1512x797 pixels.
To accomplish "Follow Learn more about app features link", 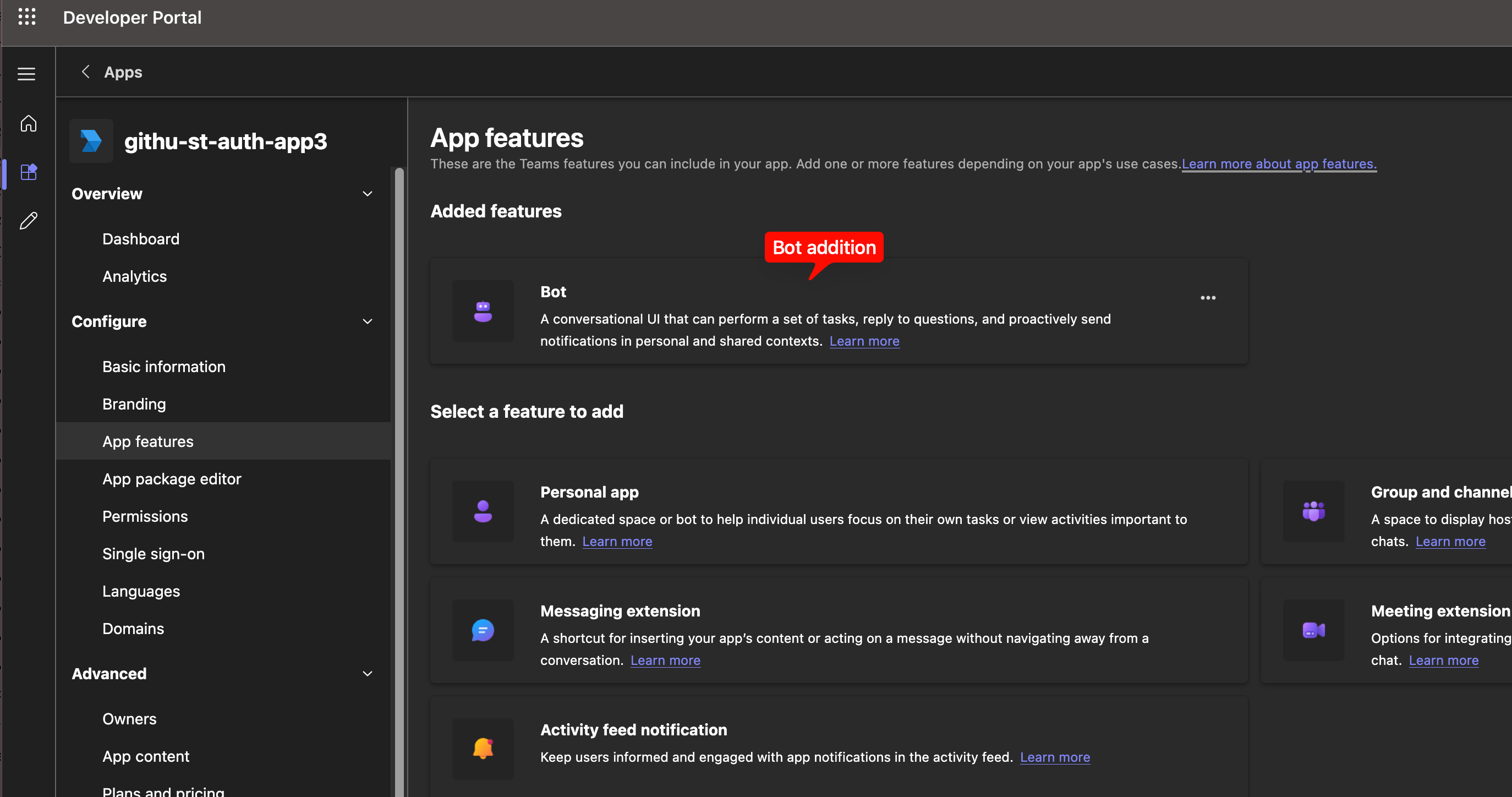I will coord(1279,164).
